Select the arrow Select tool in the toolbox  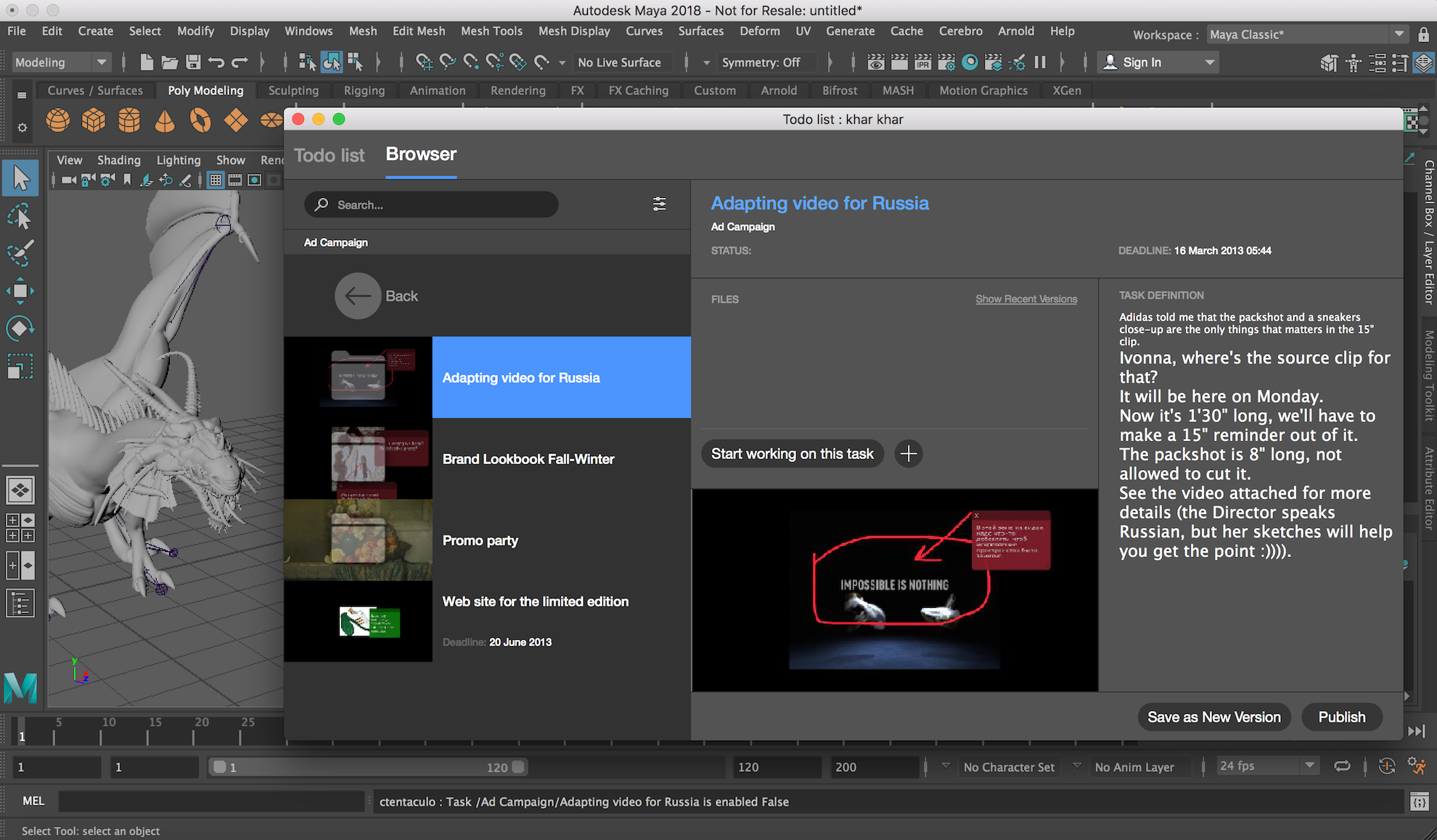[x=20, y=178]
